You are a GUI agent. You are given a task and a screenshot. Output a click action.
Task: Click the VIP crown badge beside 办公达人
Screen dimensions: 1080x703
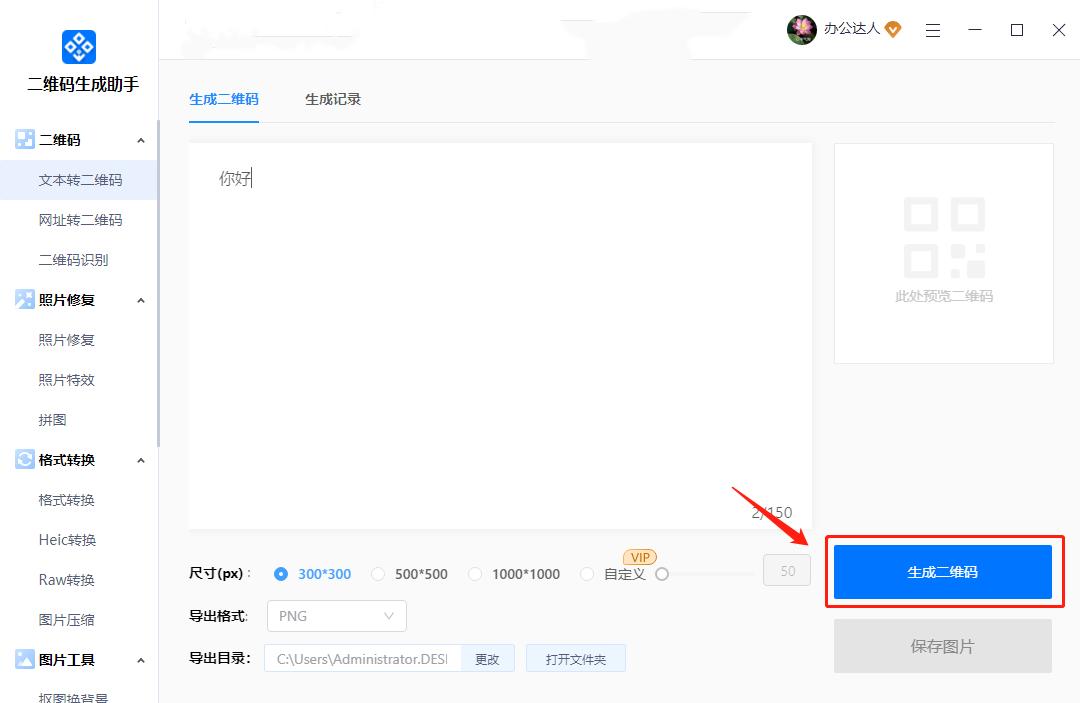point(893,30)
